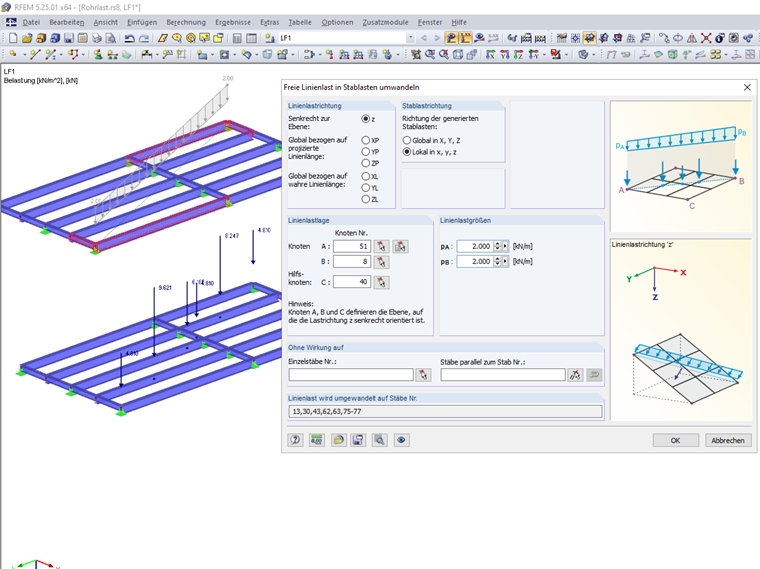This screenshot has width=760, height=569.
Task: Click the Abbrechen button
Action: [728, 440]
